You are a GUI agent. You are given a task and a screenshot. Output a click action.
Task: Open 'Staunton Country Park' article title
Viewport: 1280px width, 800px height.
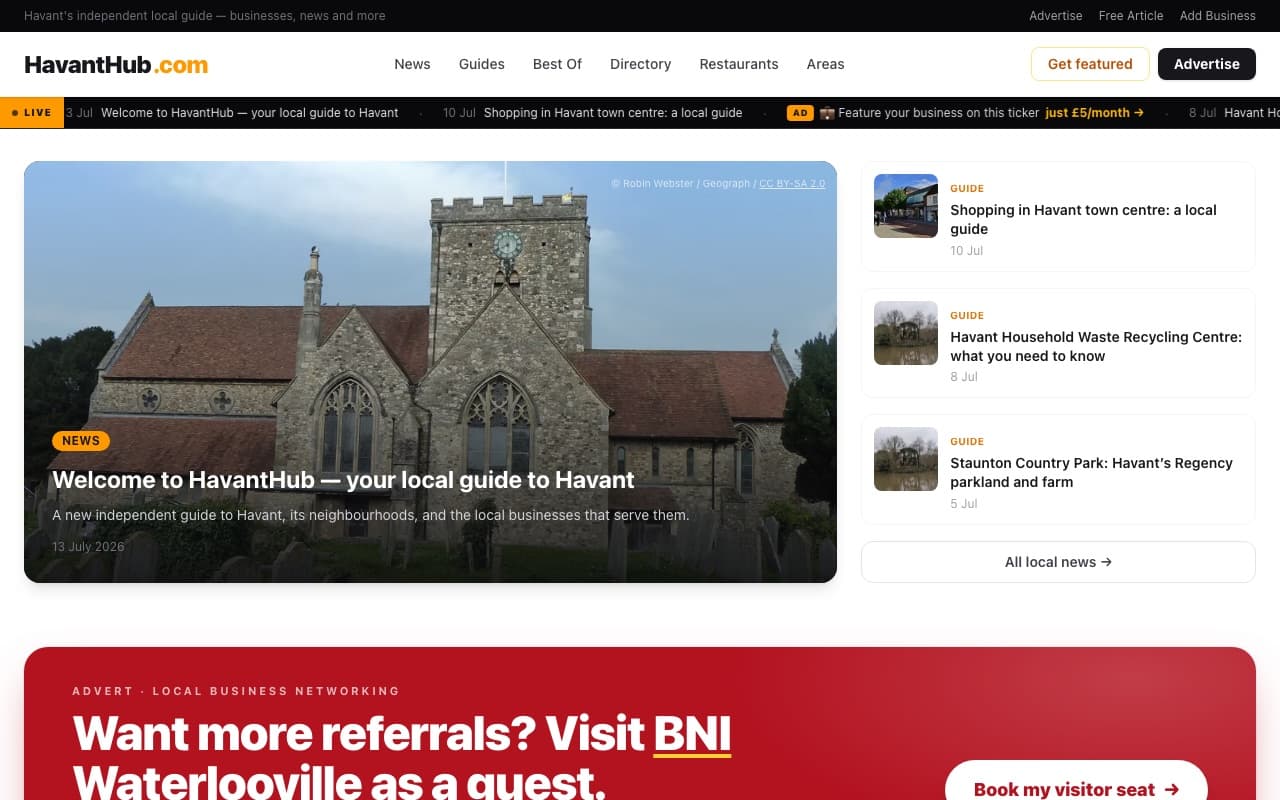1091,472
